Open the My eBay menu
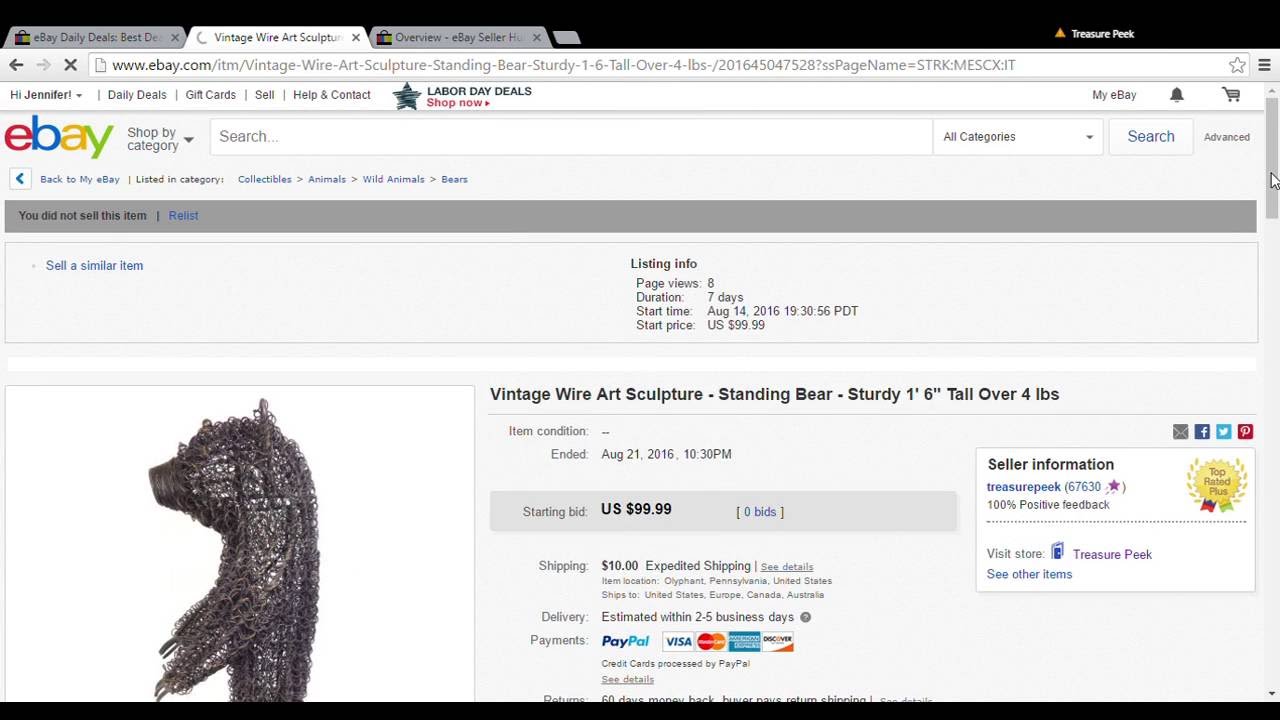The image size is (1280, 720). tap(1114, 95)
